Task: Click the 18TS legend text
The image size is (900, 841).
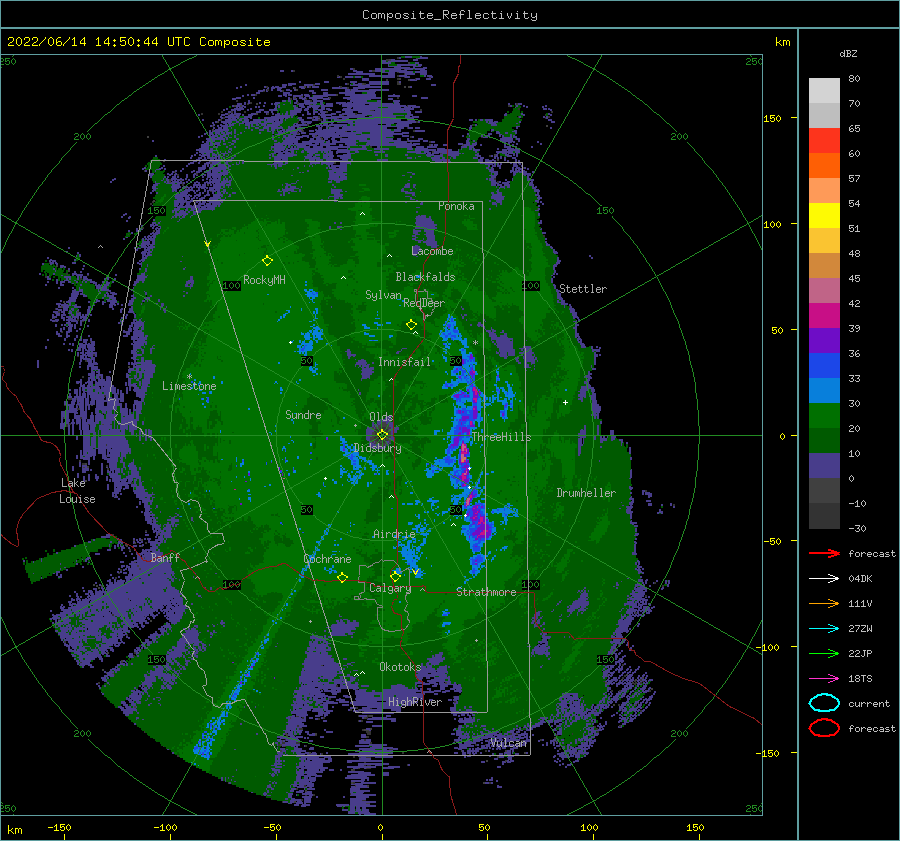Action: pyautogui.click(x=860, y=679)
